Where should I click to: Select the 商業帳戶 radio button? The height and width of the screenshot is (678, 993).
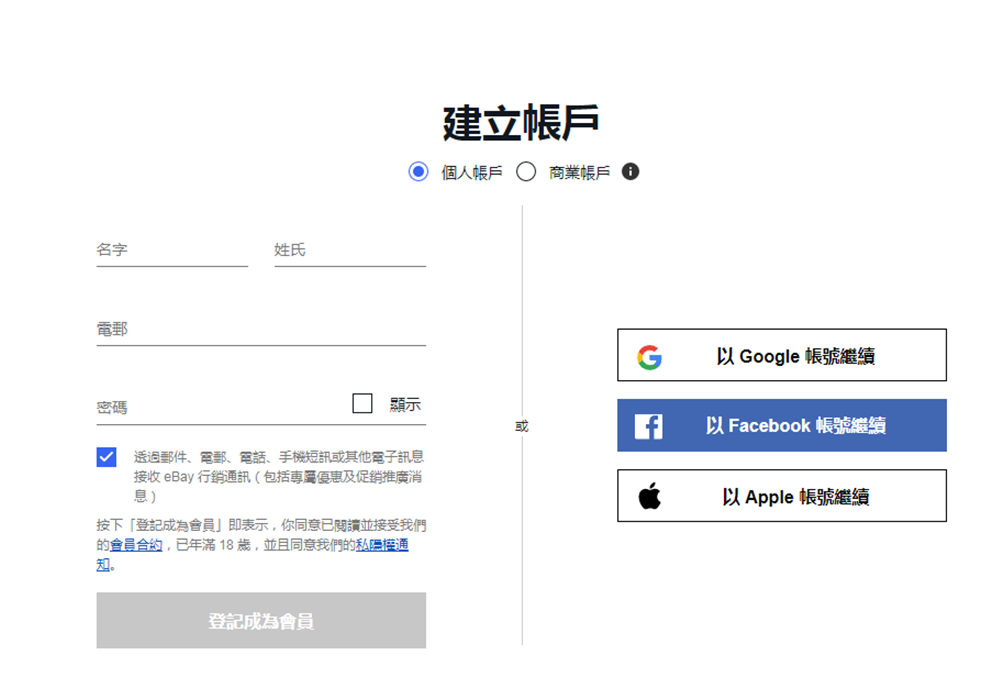click(526, 172)
